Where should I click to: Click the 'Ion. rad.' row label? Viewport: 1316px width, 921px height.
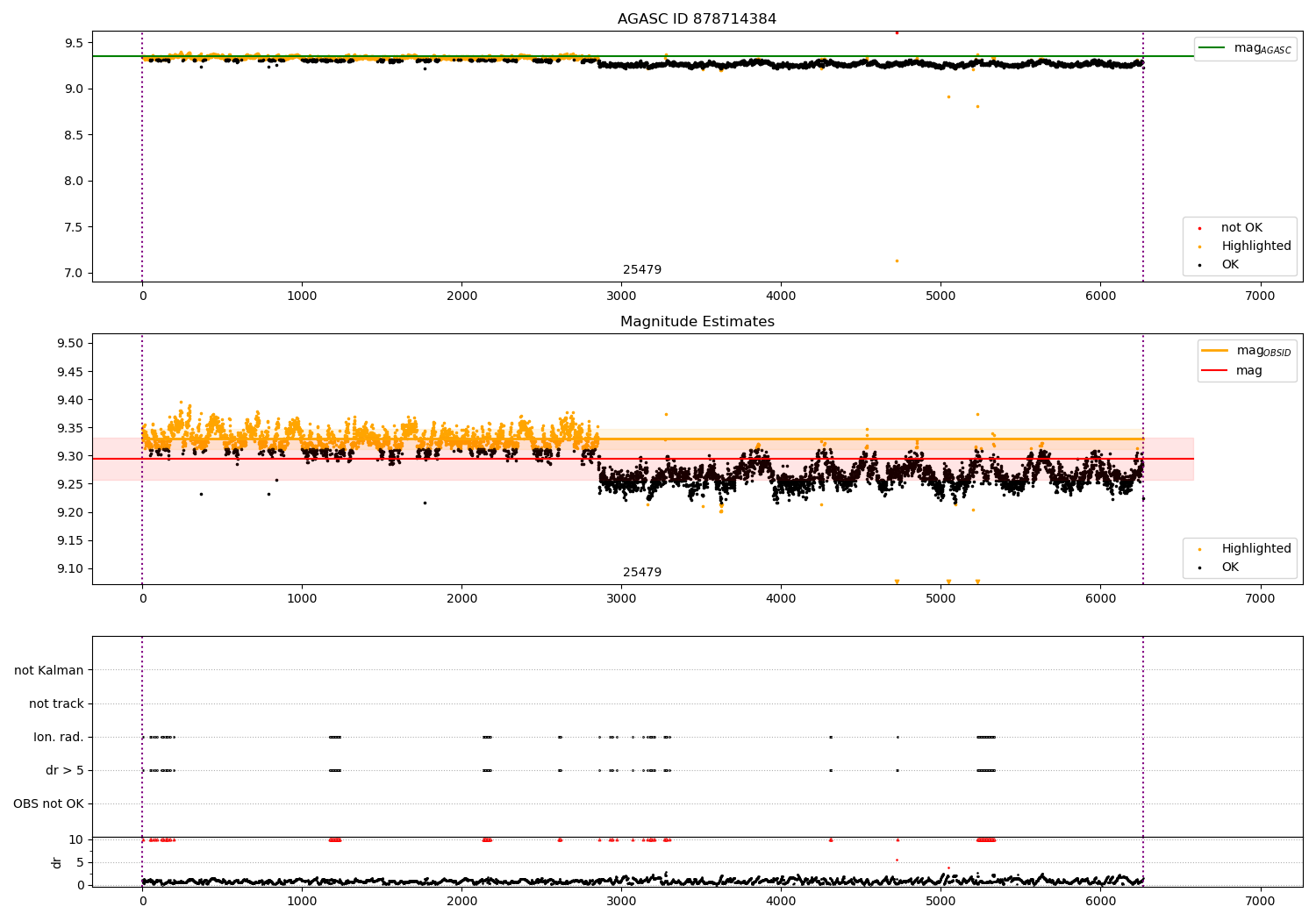pyautogui.click(x=59, y=737)
